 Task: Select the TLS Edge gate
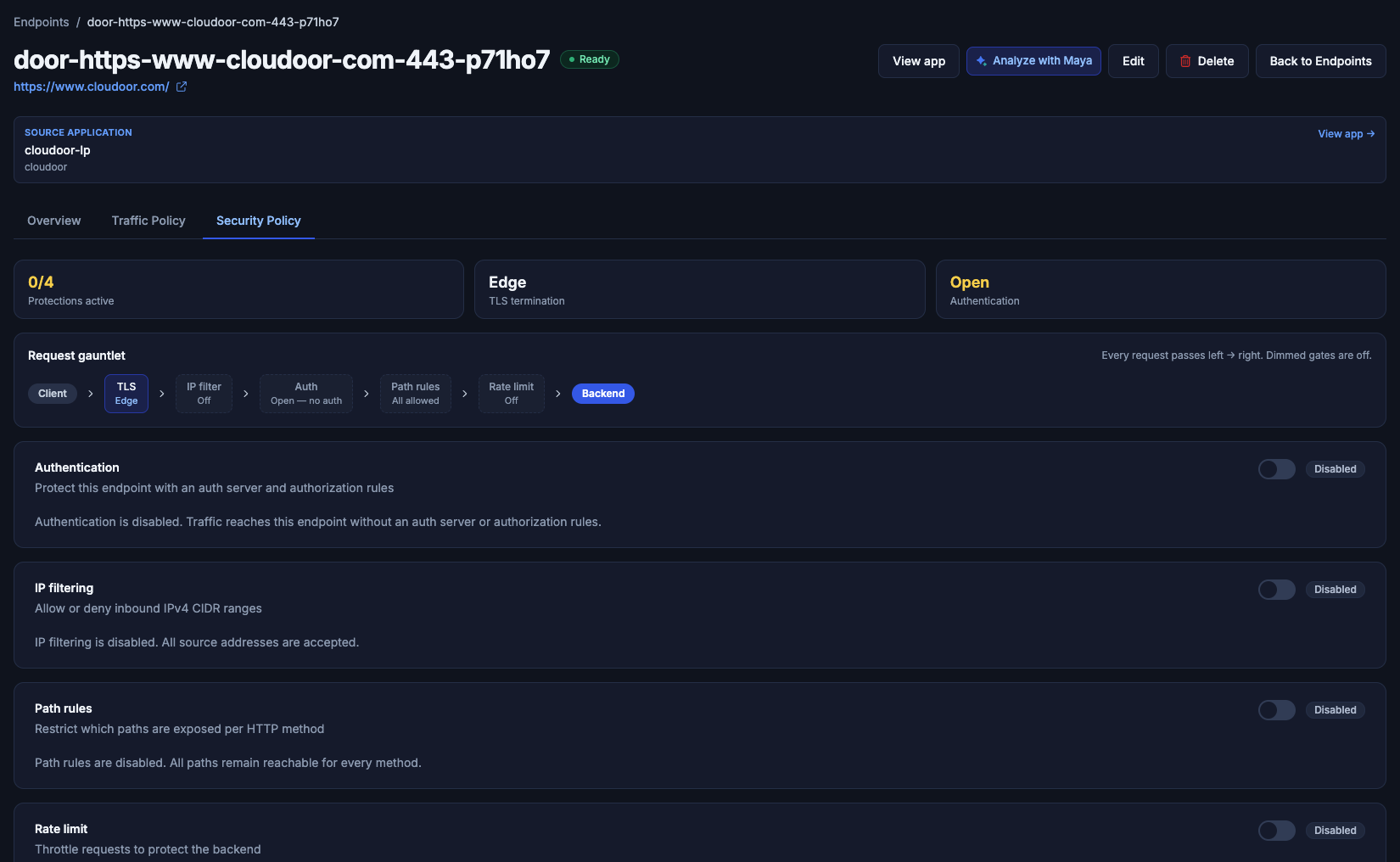pos(126,394)
